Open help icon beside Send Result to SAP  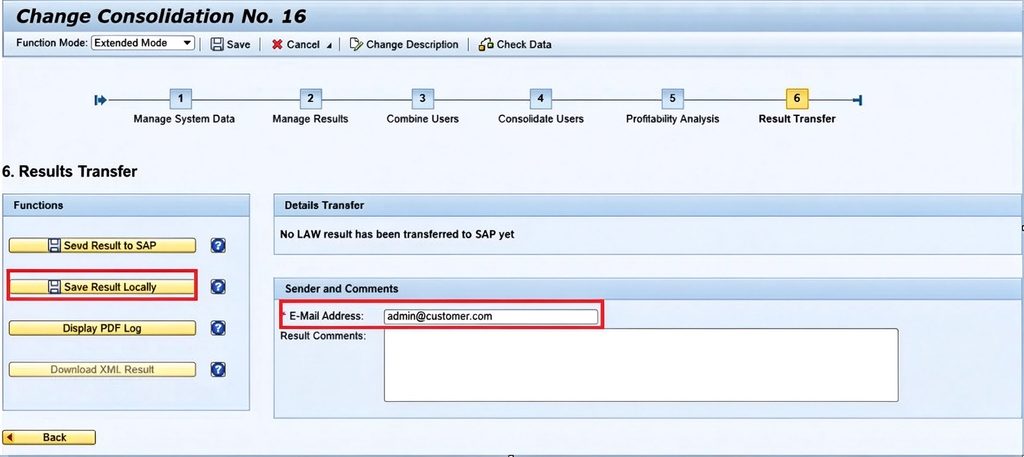click(218, 245)
